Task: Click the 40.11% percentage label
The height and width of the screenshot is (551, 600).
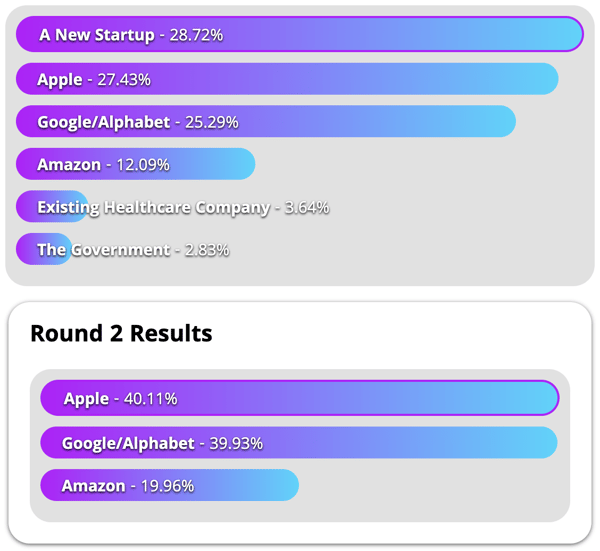Action: [150, 399]
